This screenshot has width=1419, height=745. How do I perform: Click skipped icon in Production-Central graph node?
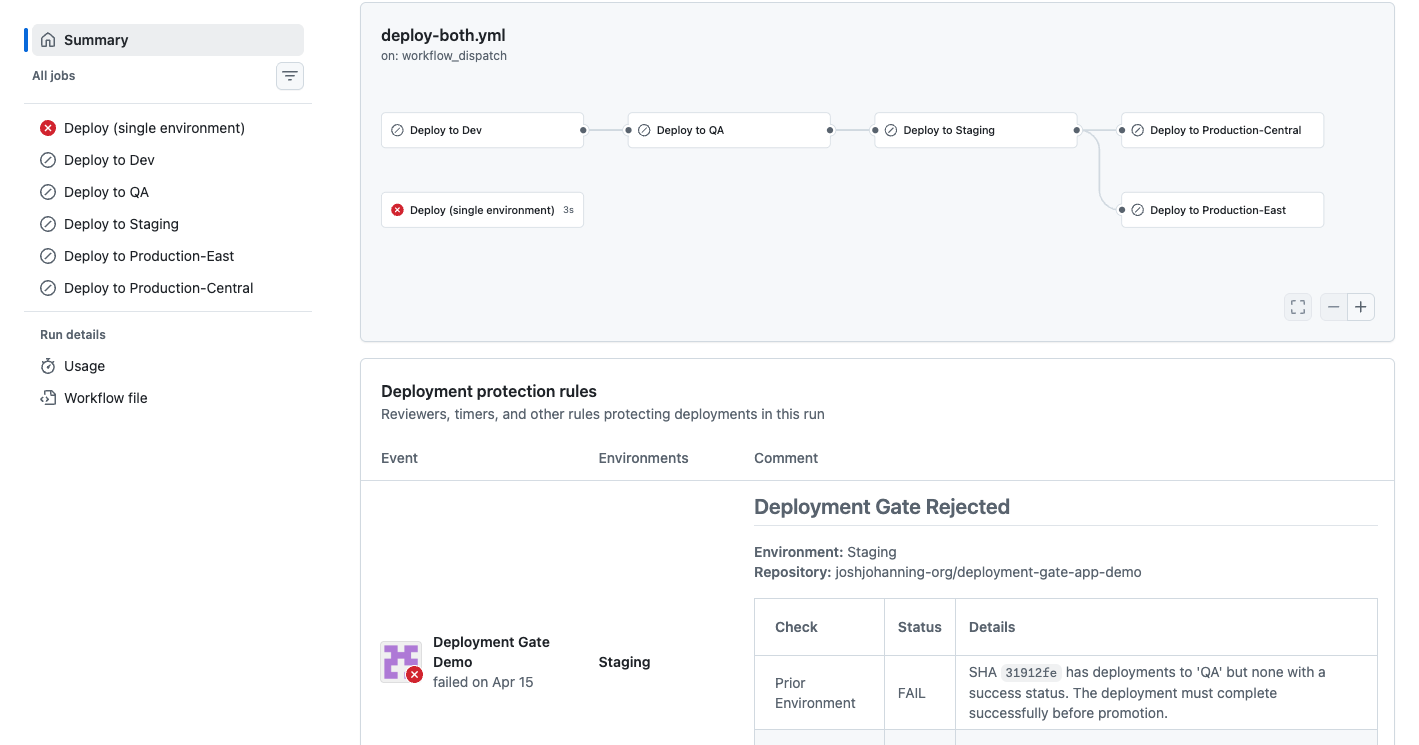[x=1137, y=130]
